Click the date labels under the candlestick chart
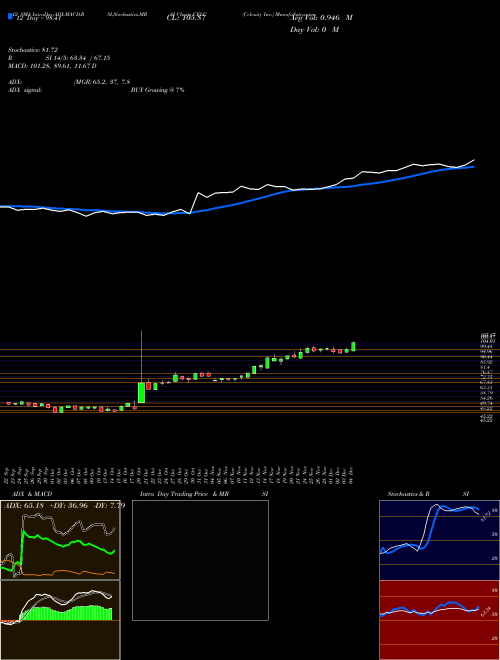Viewport: 500px width, 660px height. click(x=180, y=476)
